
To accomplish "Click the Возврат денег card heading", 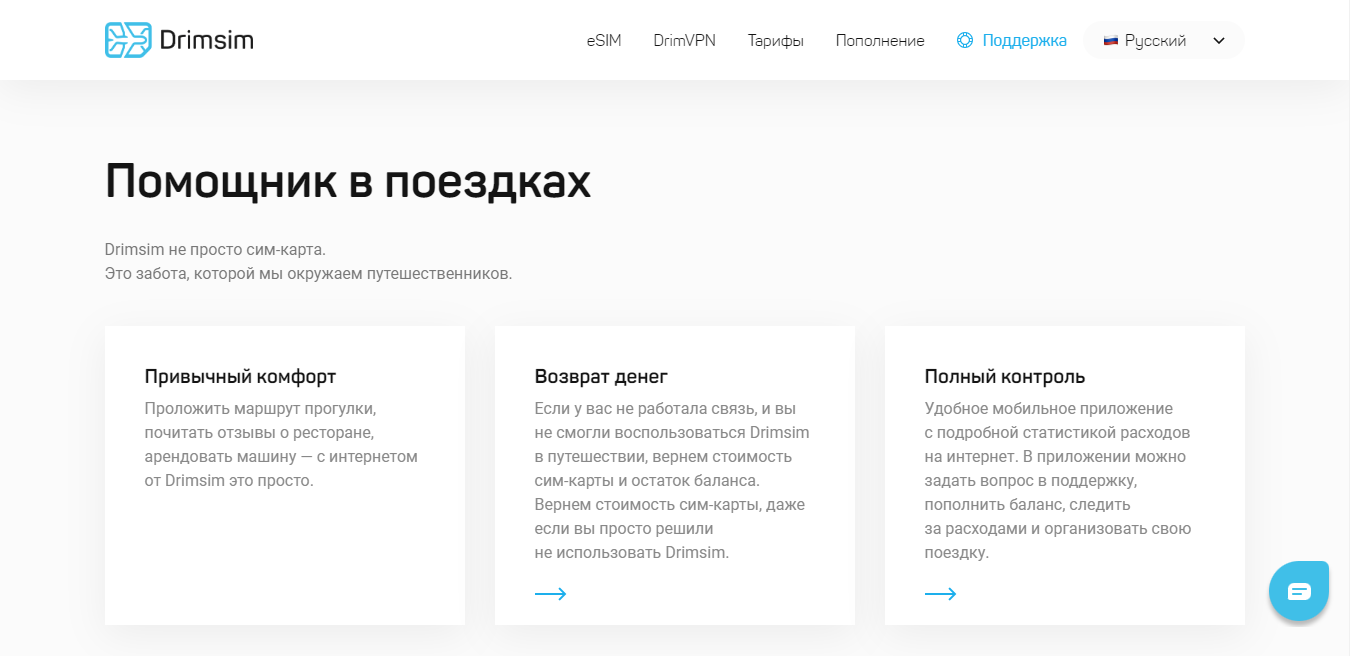I will 601,377.
